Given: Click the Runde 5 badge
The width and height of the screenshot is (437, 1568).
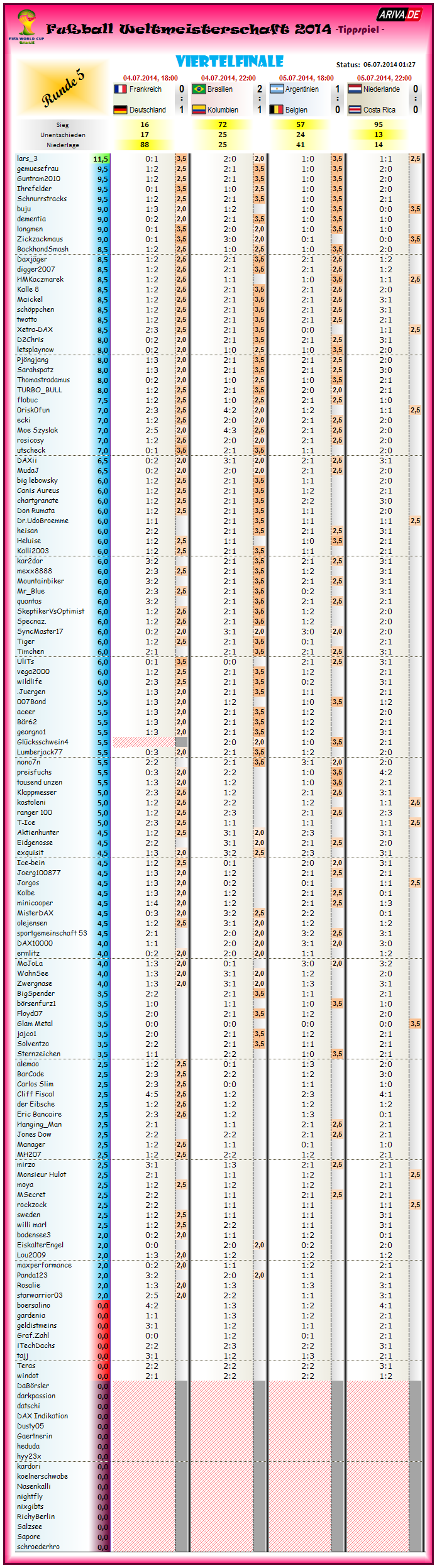Looking at the screenshot, I should click(63, 88).
